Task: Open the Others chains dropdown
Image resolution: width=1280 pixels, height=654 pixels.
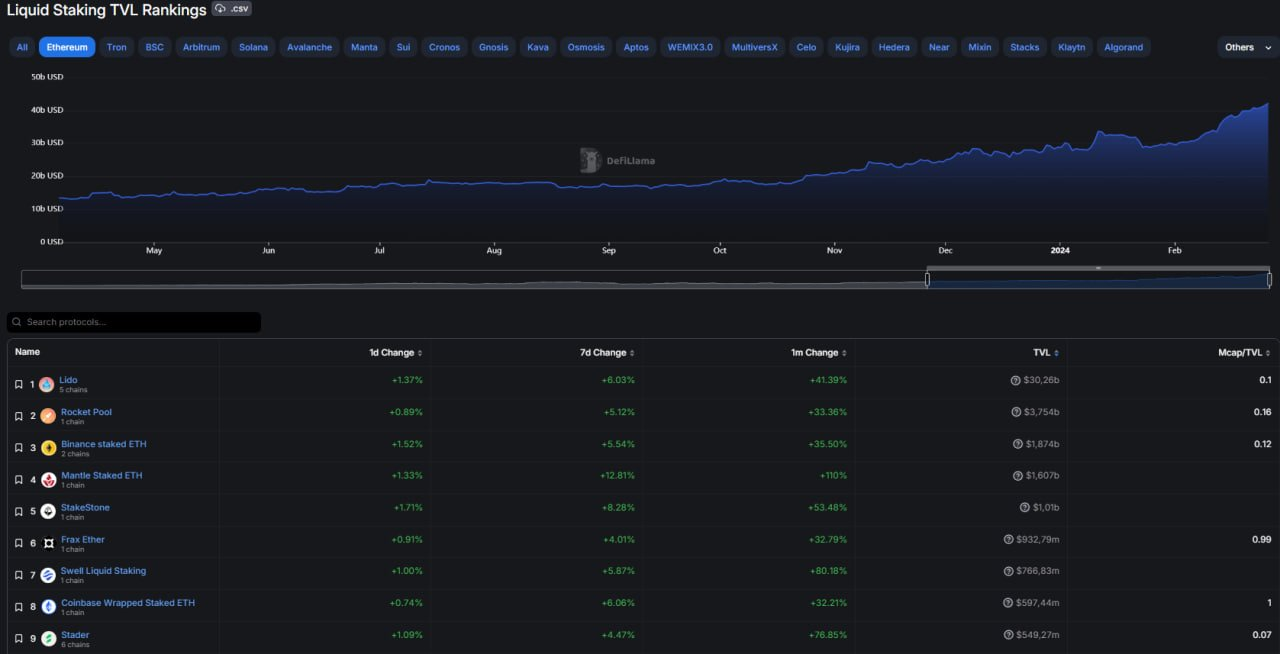Action: pyautogui.click(x=1248, y=47)
